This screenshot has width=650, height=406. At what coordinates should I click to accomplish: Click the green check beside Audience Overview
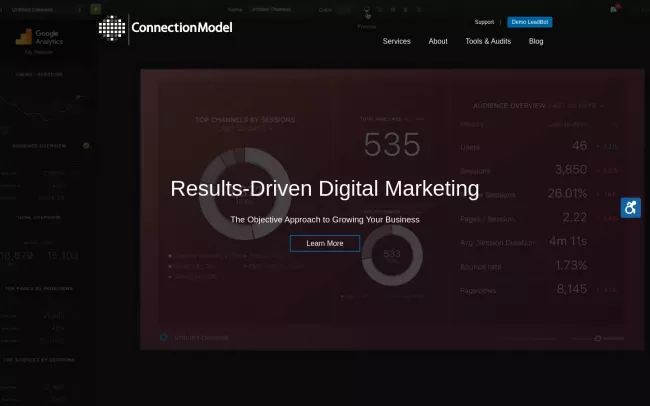(x=86, y=145)
